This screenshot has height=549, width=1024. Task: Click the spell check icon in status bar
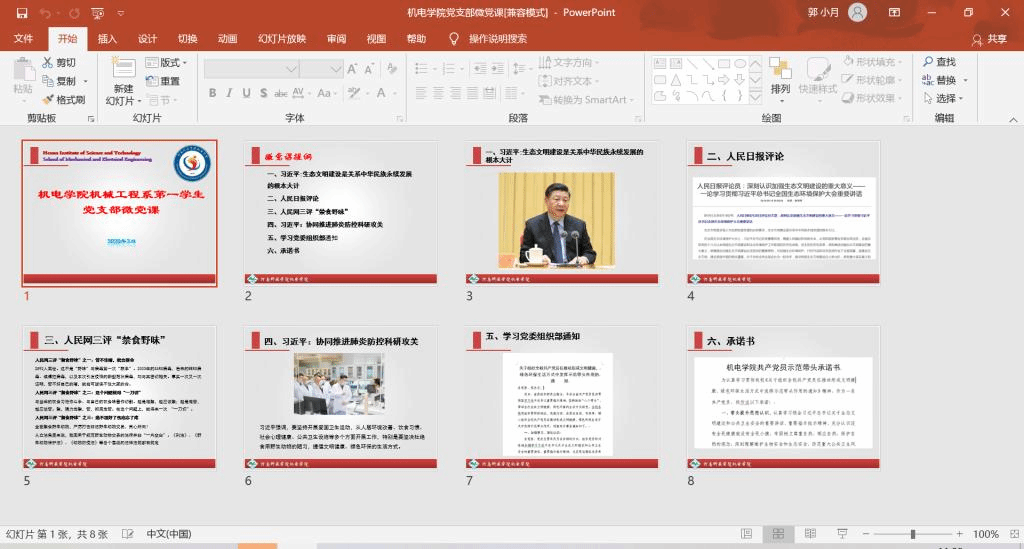coord(129,534)
